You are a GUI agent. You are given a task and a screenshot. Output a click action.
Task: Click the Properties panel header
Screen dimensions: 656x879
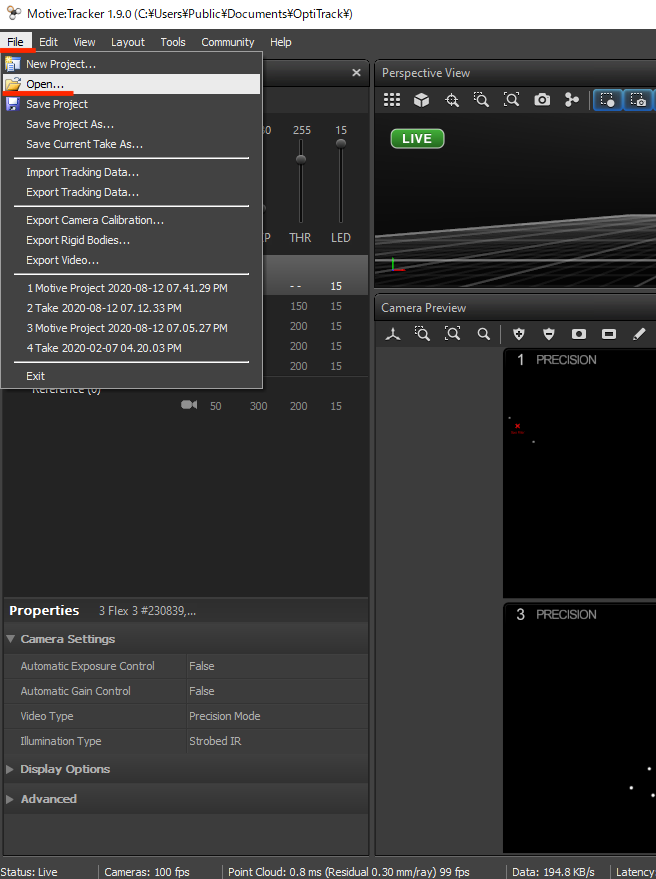pyautogui.click(x=185, y=610)
